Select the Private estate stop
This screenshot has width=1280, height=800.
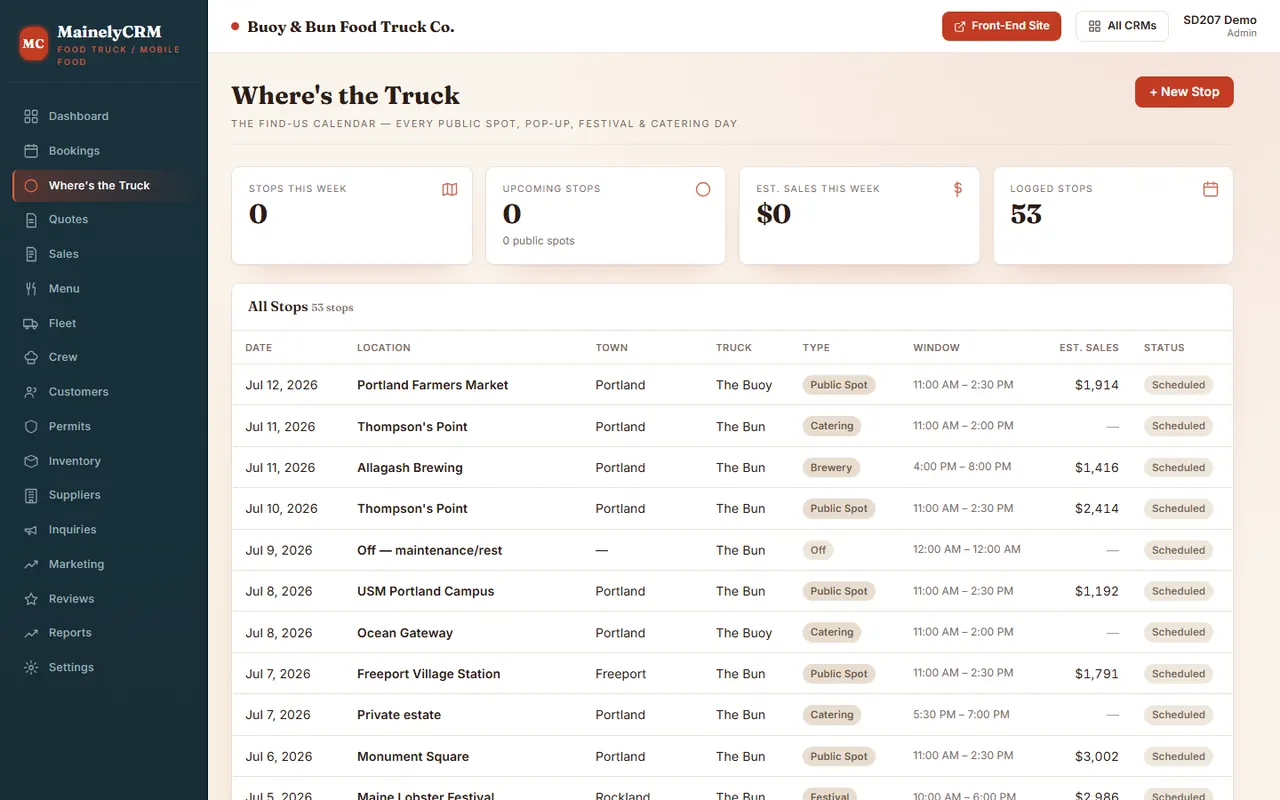tap(399, 715)
